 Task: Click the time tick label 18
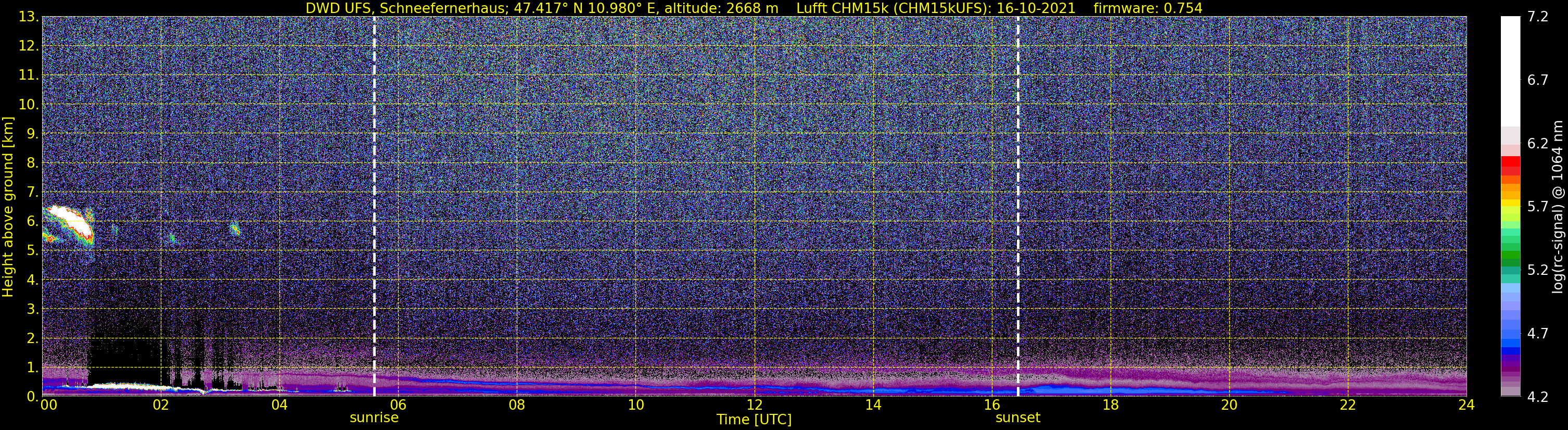[x=1110, y=405]
